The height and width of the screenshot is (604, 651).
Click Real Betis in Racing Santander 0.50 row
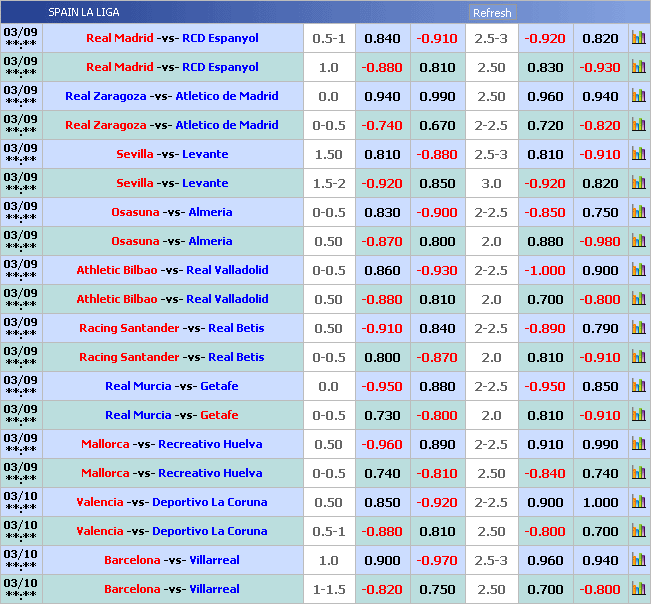tap(236, 328)
